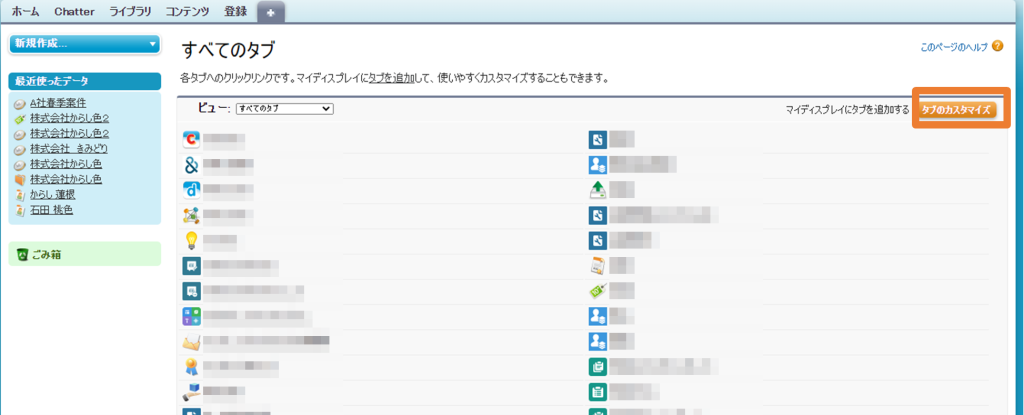Image resolution: width=1024 pixels, height=415 pixels.
Task: Click the award ribbon tab icon
Action: (x=191, y=368)
